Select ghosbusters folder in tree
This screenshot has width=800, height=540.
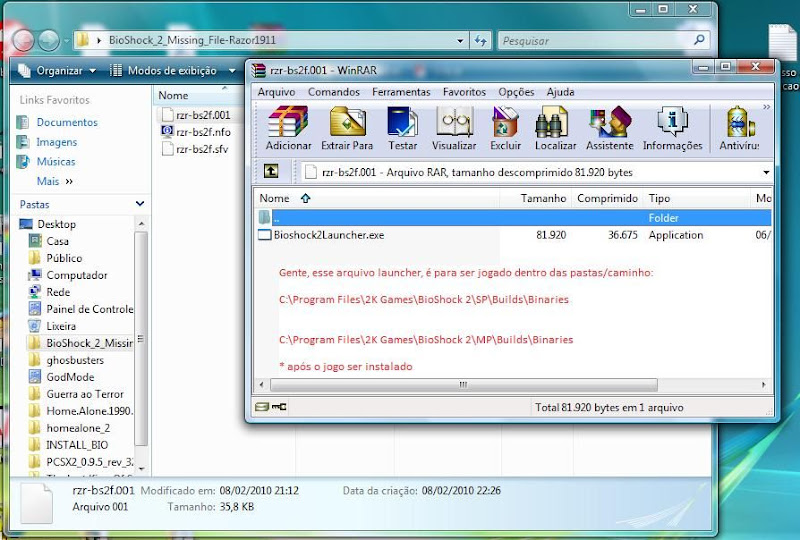tap(74, 360)
